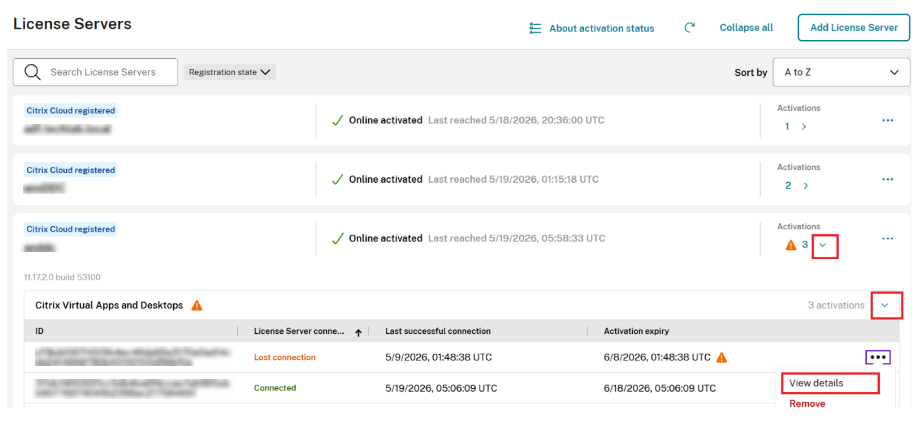Screen dimensions: 924x427
Task: Click the ID column header
Action: coord(39,332)
